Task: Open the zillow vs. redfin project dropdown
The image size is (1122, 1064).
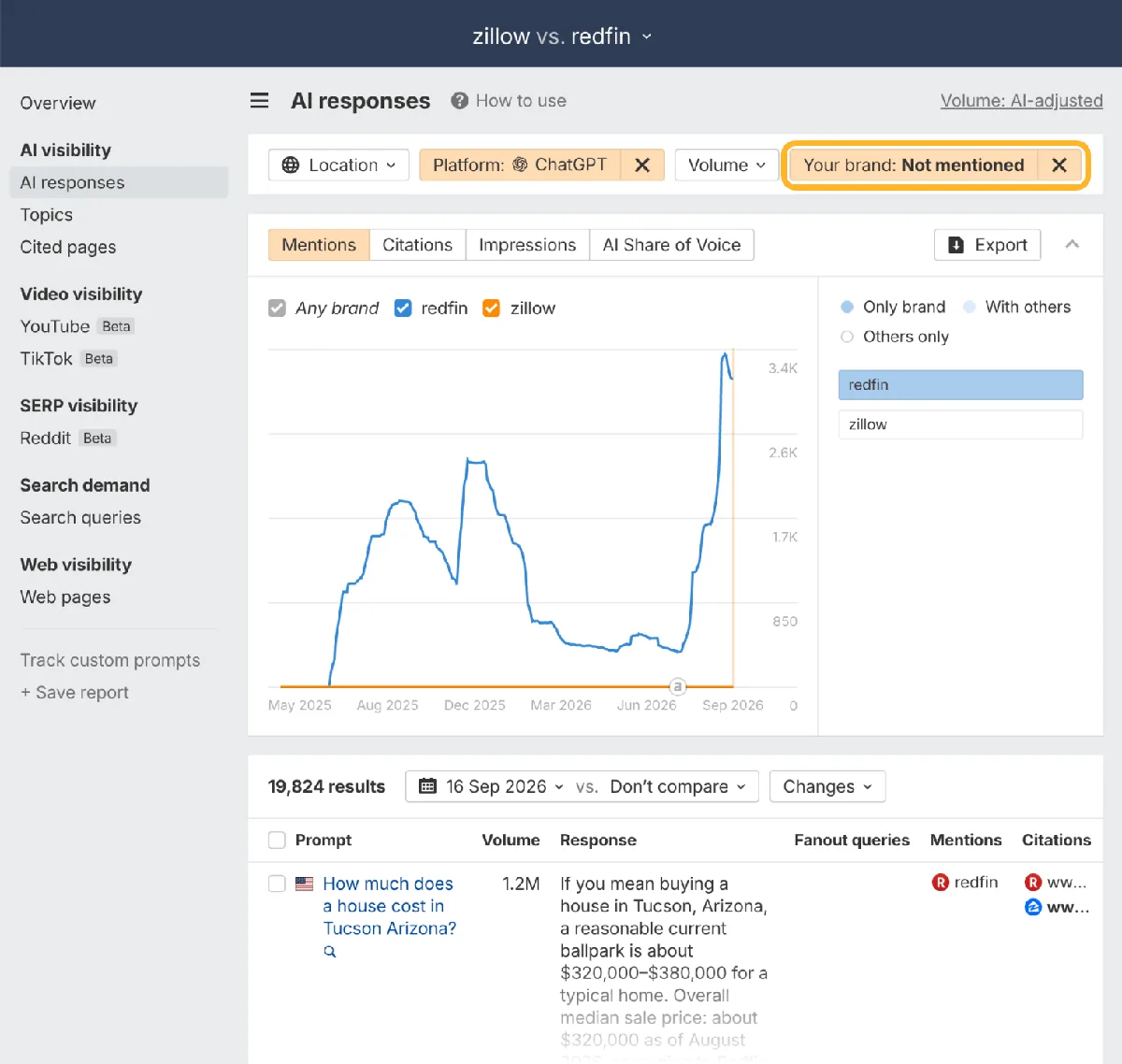Action: pos(561,36)
